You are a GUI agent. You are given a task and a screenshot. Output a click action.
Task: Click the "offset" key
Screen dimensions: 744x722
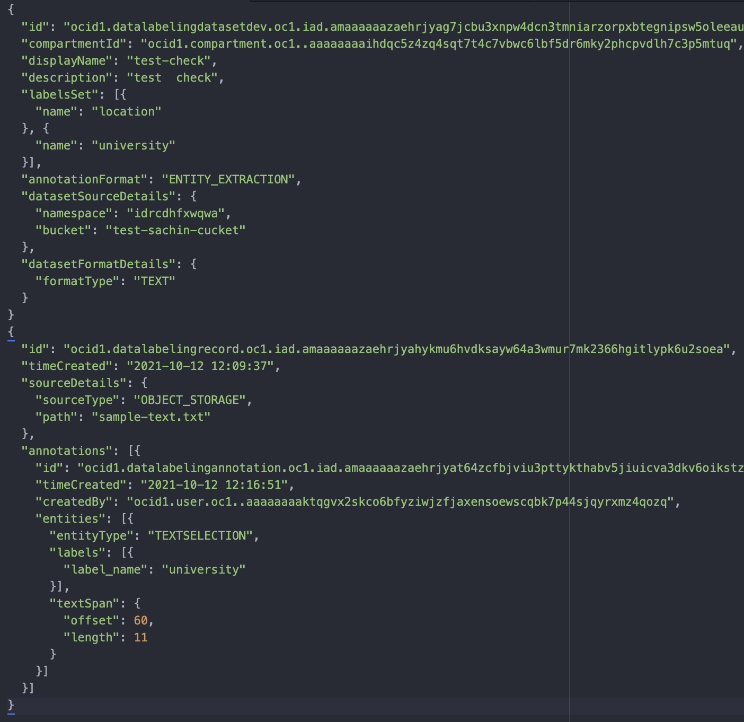pyautogui.click(x=91, y=620)
